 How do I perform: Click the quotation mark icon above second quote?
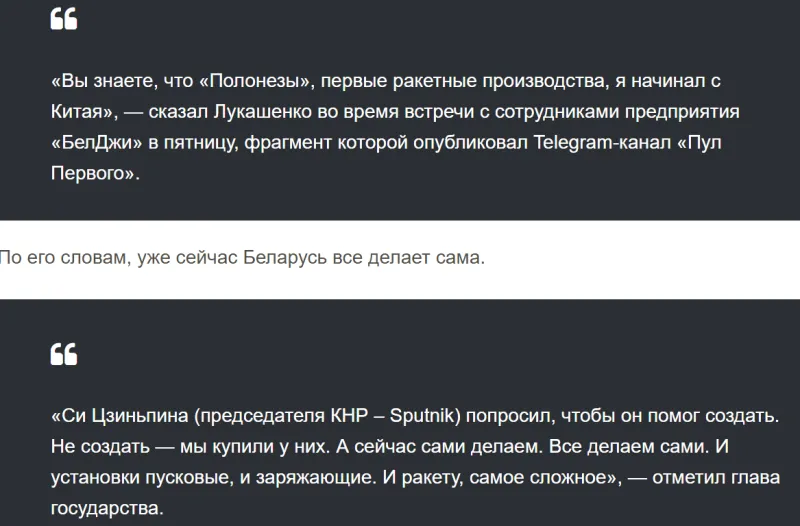pyautogui.click(x=64, y=354)
